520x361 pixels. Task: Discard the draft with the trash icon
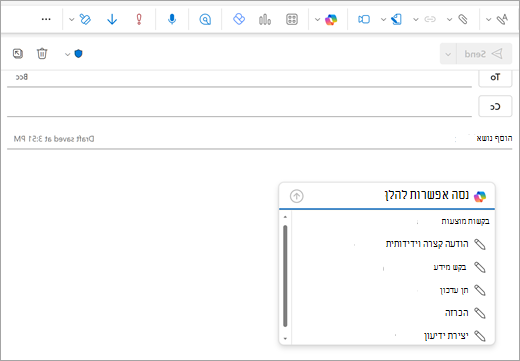click(x=42, y=53)
